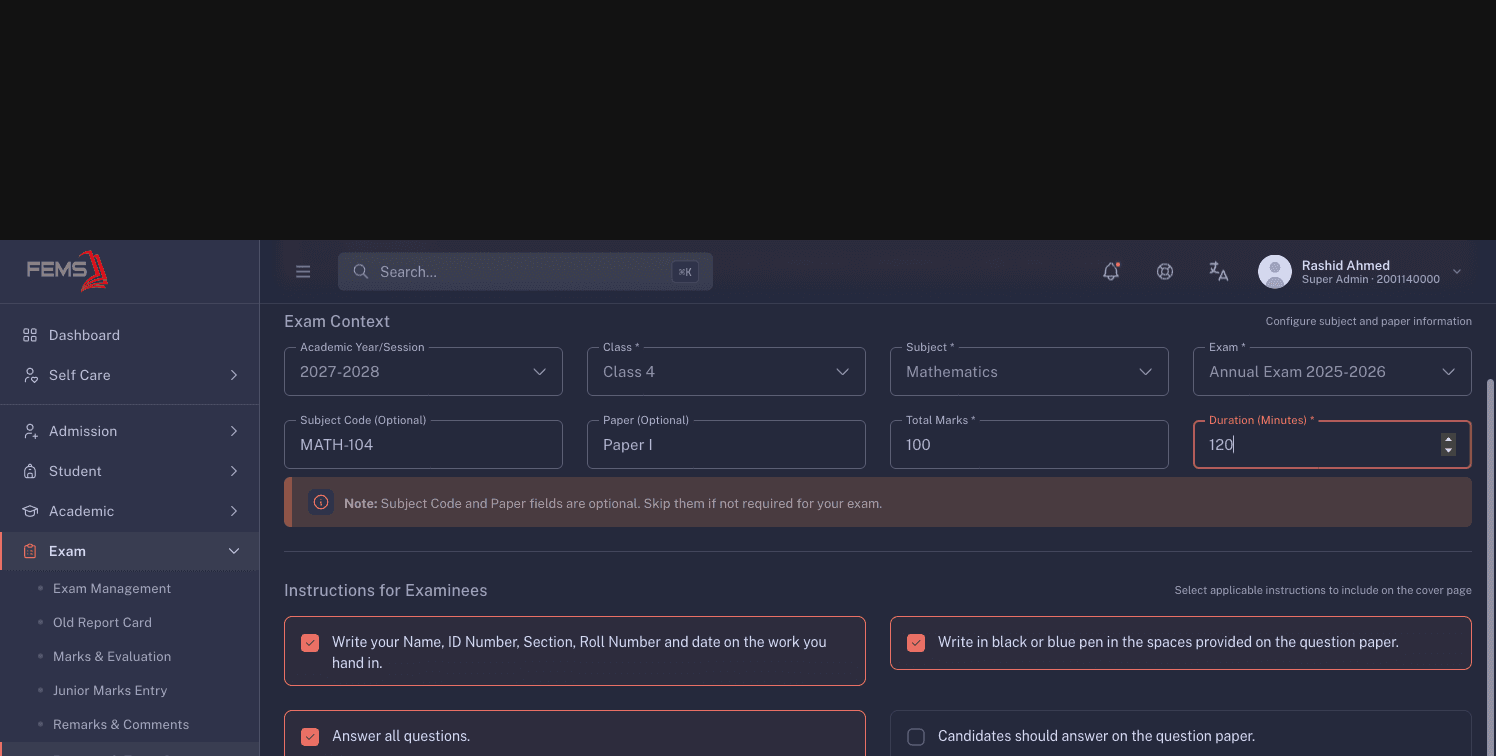Click the search magnifier icon
The height and width of the screenshot is (756, 1496).
361,272
